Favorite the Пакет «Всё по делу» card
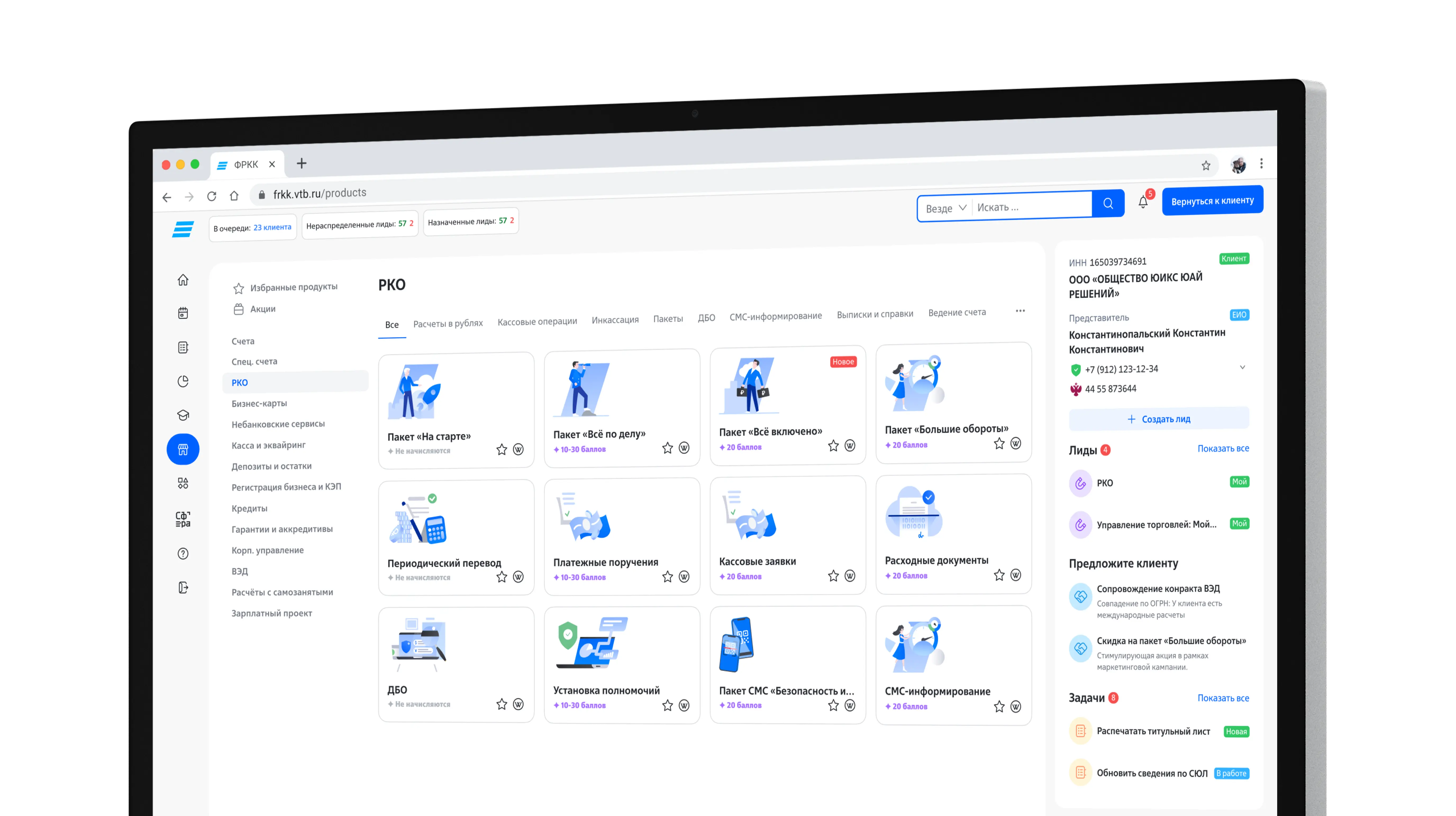Viewport: 1456px width, 816px height. pyautogui.click(x=667, y=448)
